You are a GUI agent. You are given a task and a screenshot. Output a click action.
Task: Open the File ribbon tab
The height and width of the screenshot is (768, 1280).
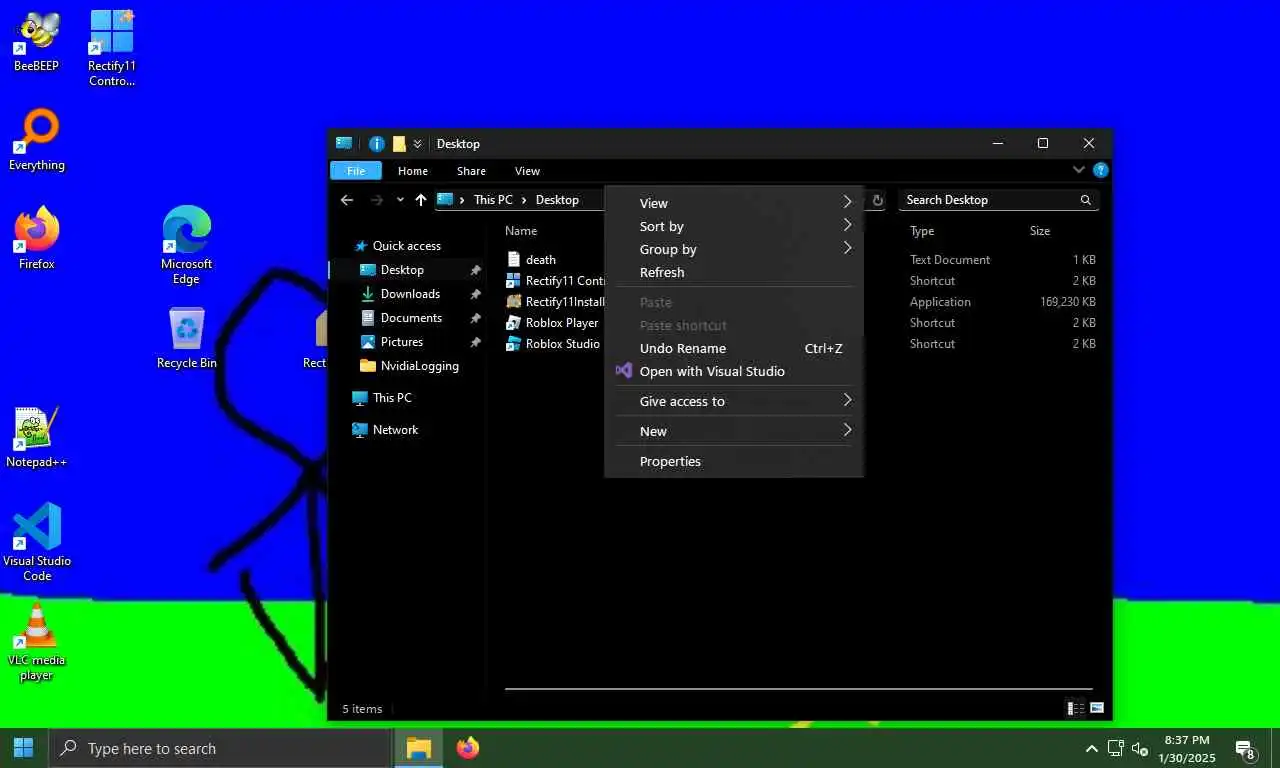tap(356, 171)
